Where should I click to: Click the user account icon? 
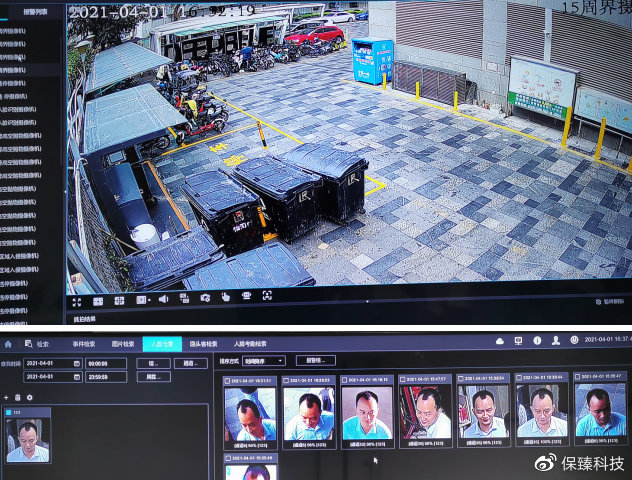click(x=556, y=341)
